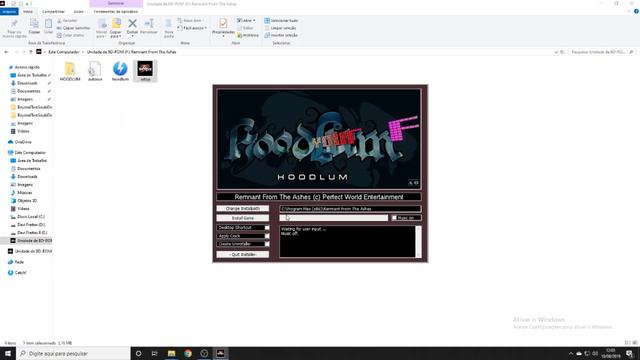The width and height of the screenshot is (640, 360).
Task: Switch to the Exibir tab
Action: pos(78,11)
